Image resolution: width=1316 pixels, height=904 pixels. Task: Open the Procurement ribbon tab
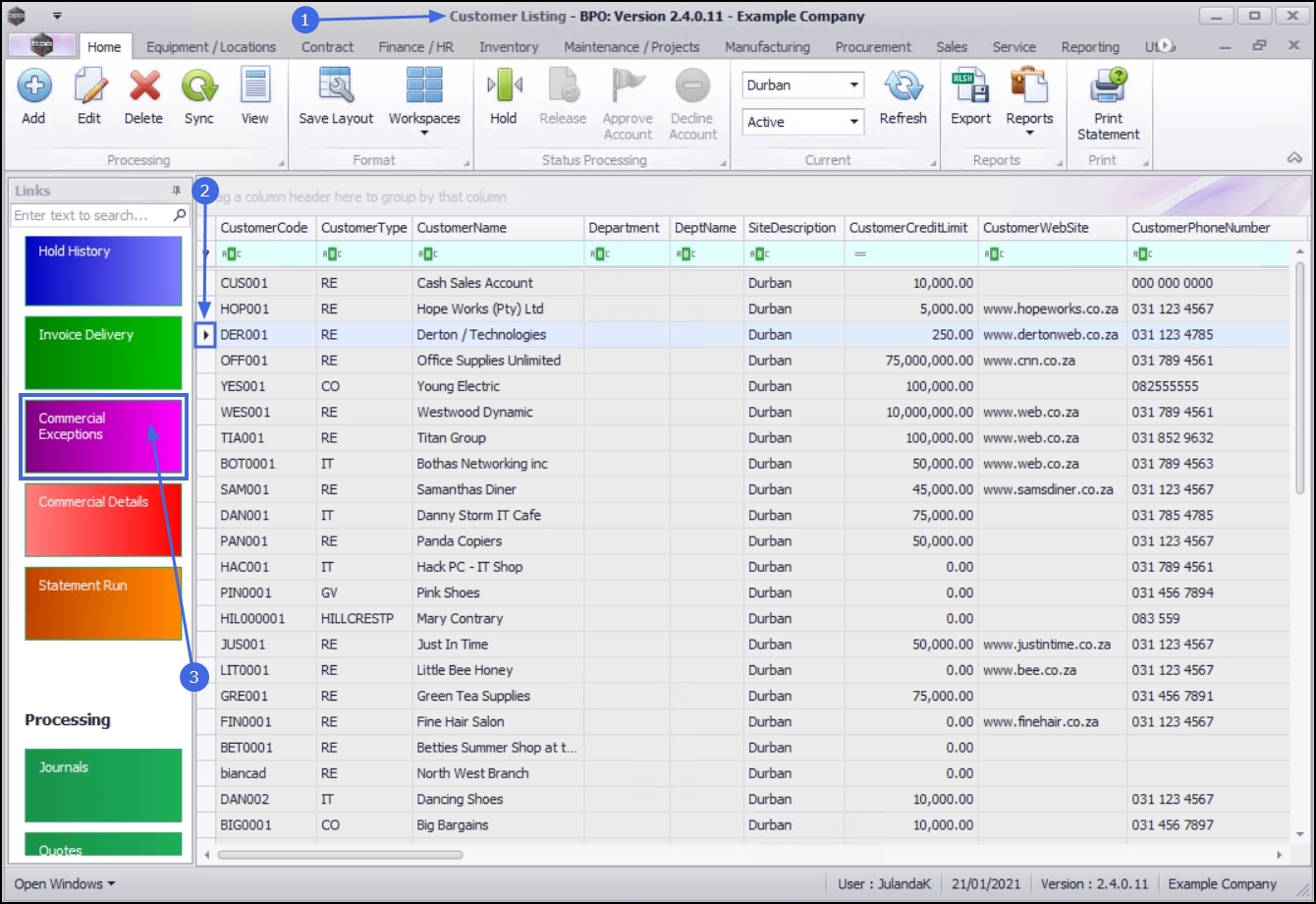pos(873,47)
